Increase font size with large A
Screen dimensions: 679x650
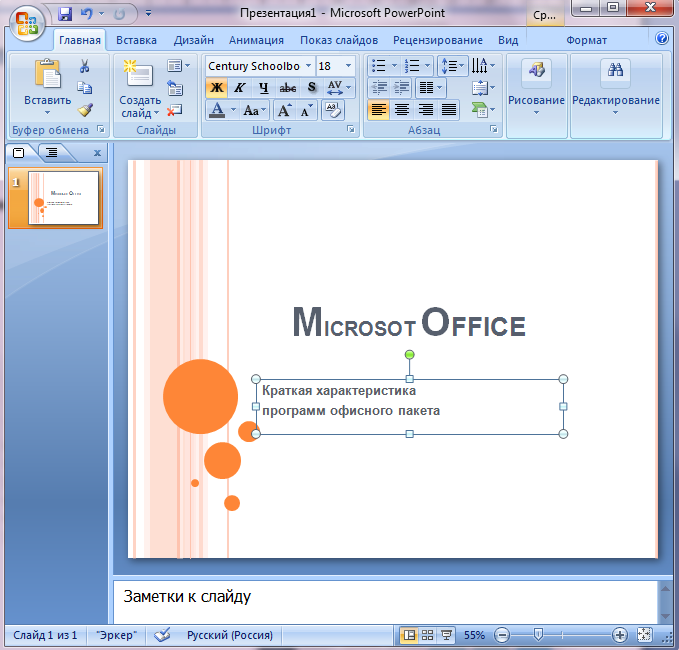(284, 110)
